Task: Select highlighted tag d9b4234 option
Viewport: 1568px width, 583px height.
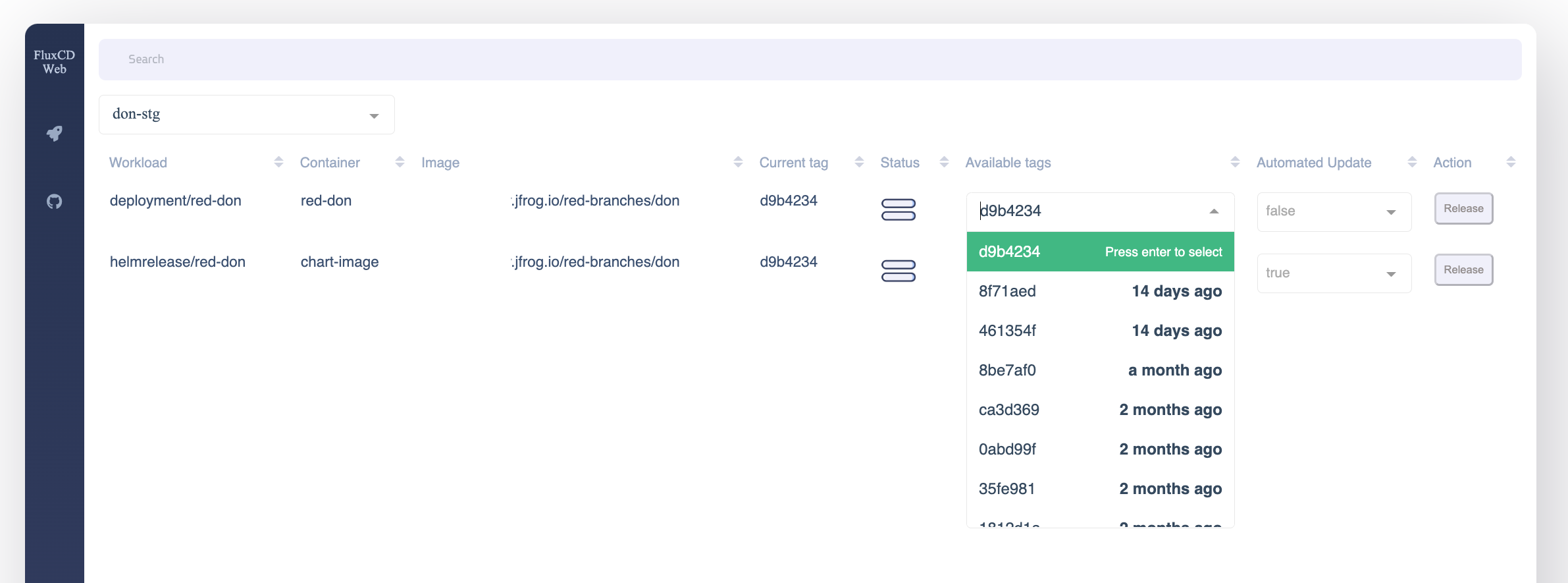Action: click(x=1100, y=252)
